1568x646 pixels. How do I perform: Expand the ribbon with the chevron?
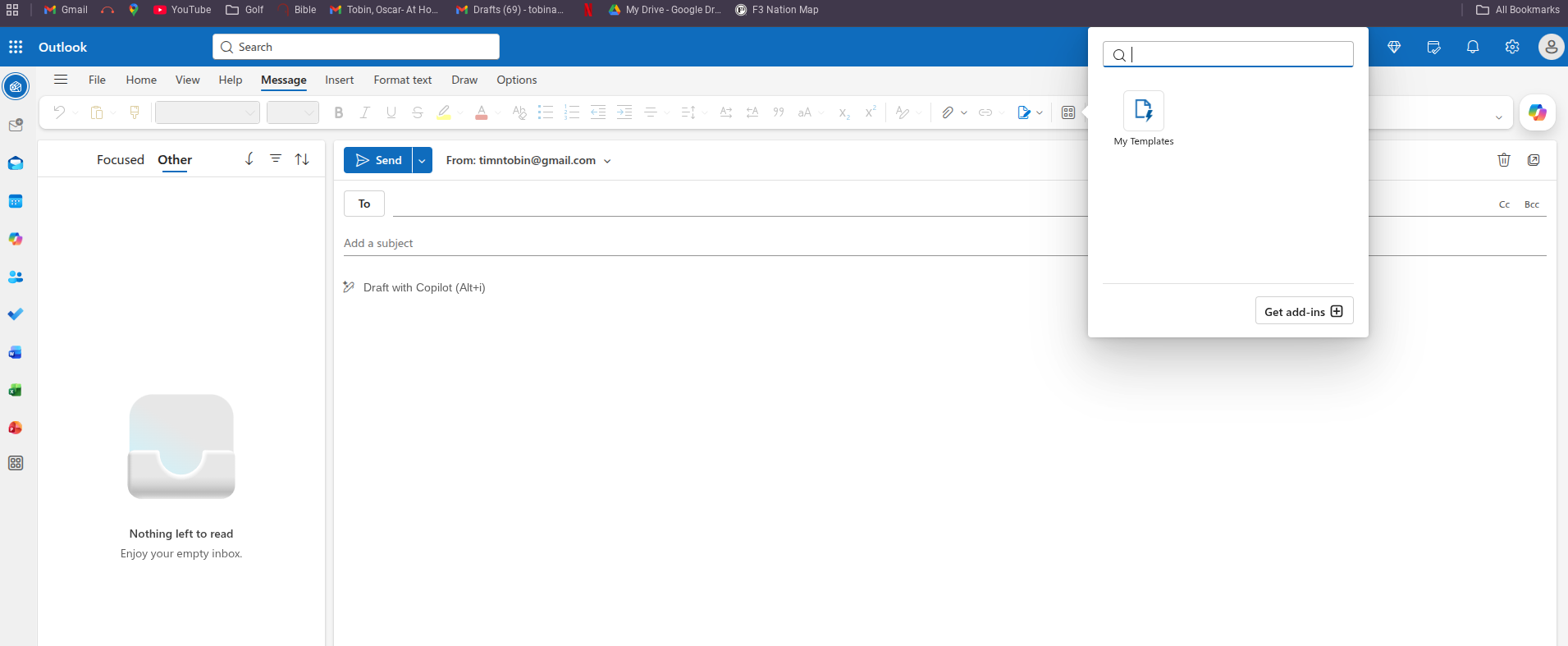(1498, 117)
